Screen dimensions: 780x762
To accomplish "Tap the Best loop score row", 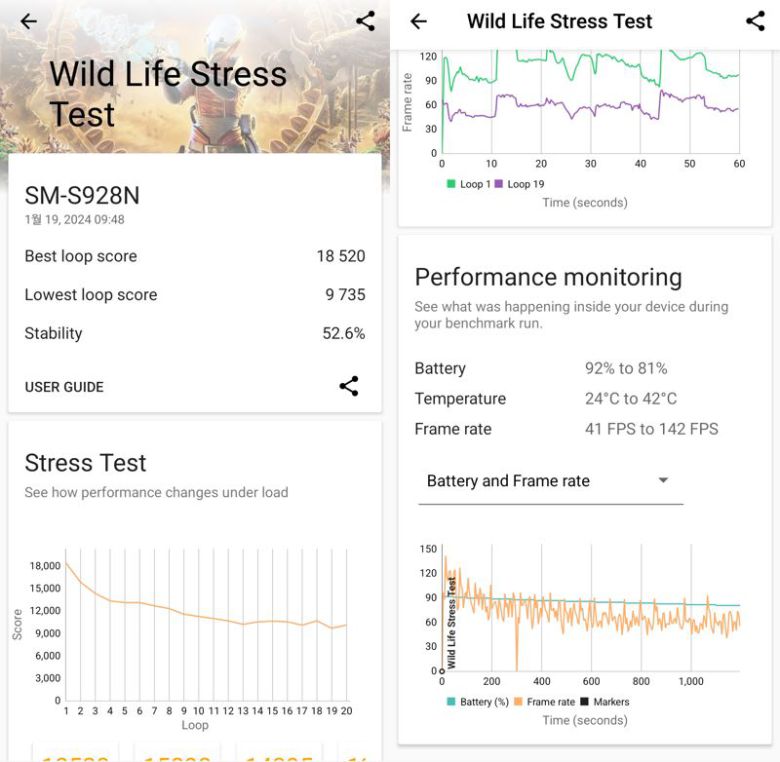I will 195,256.
